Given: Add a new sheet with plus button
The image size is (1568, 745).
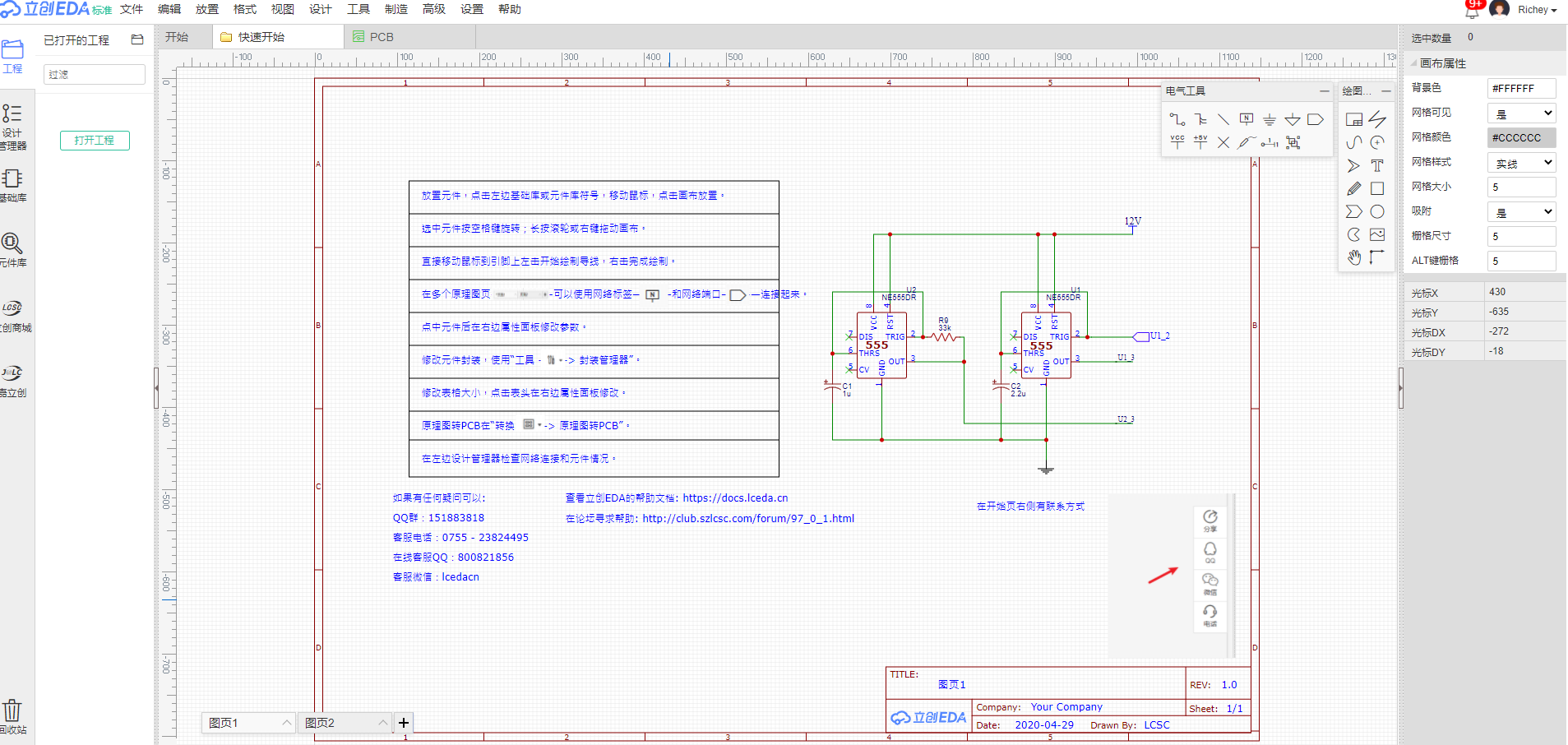Looking at the screenshot, I should pyautogui.click(x=404, y=723).
